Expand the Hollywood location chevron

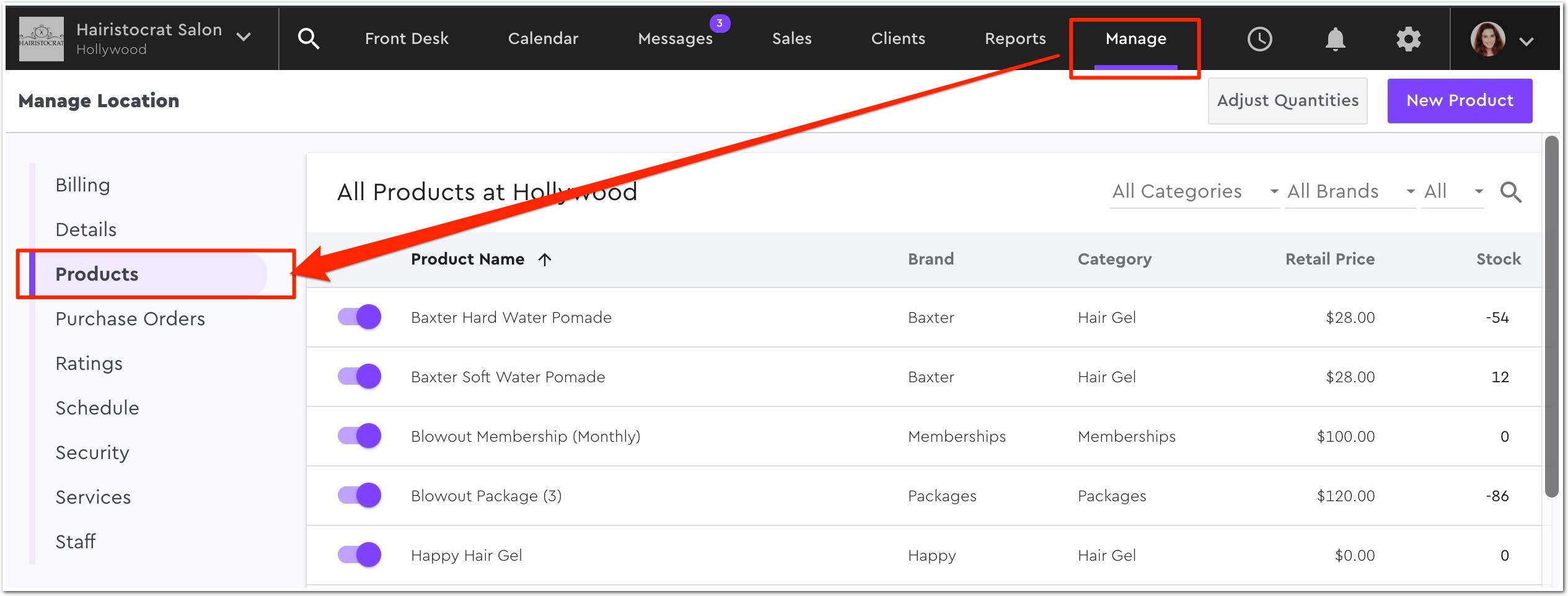point(244,37)
